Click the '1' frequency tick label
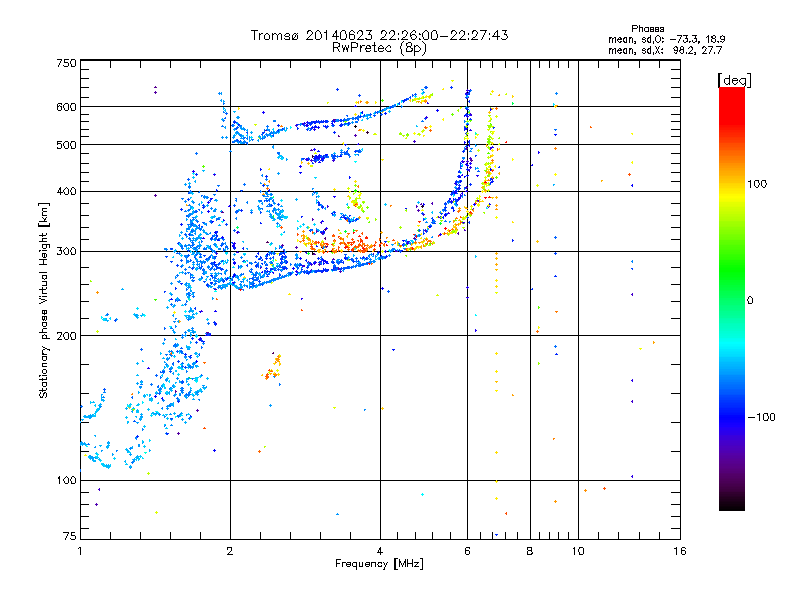 click(80, 551)
